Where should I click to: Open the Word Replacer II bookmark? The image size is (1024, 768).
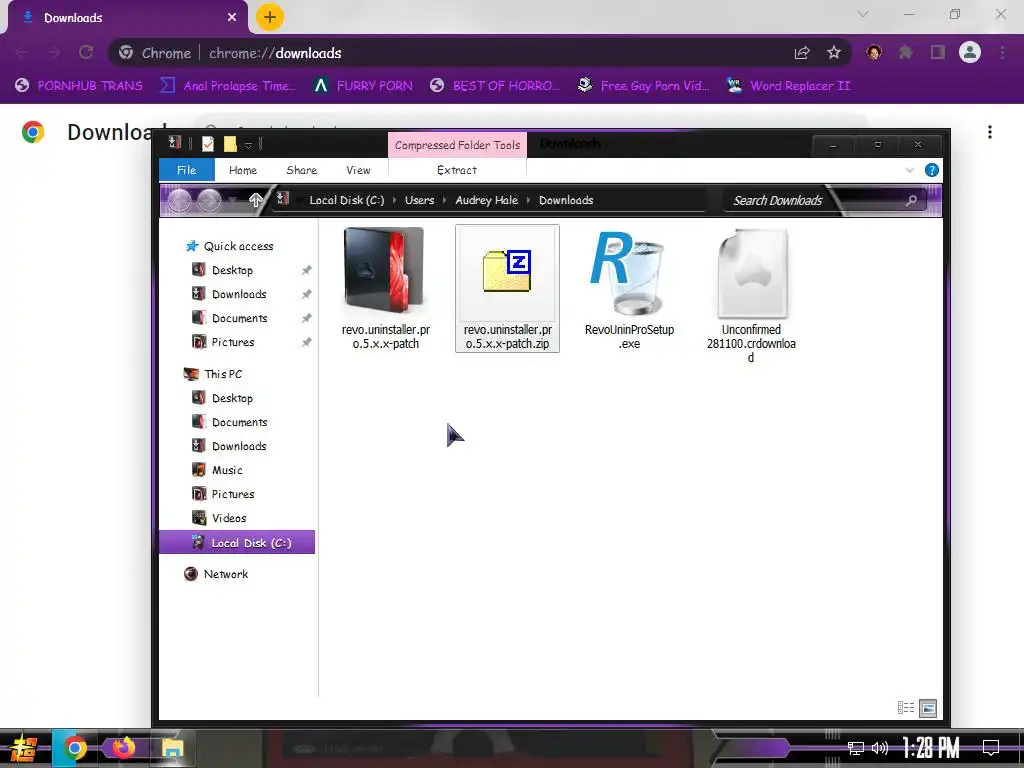tap(789, 86)
